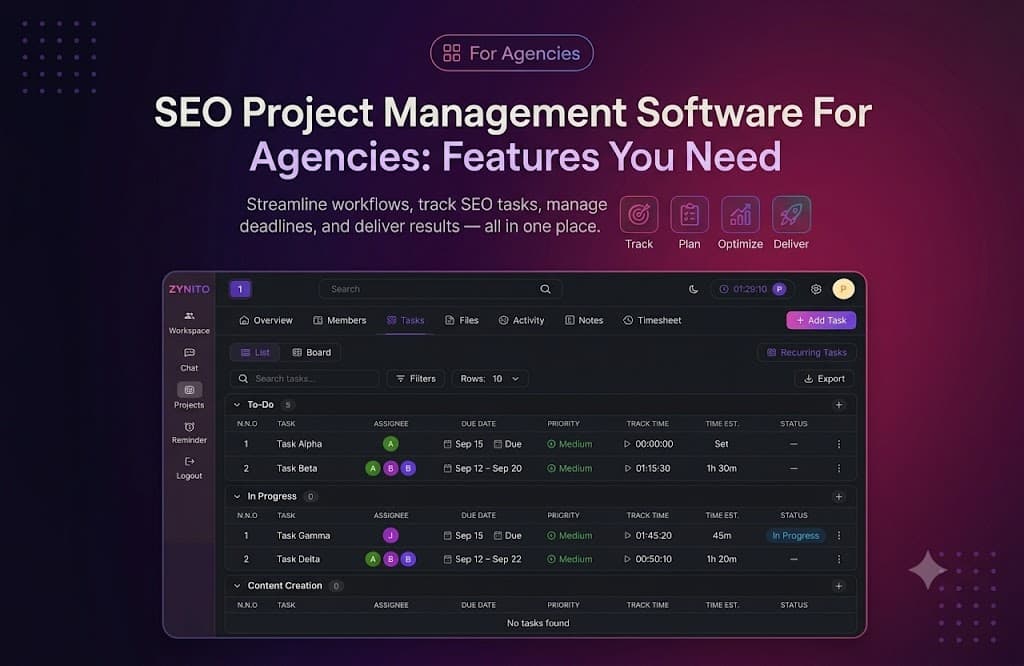
Task: Add a task to Content Creation section
Action: pos(839,586)
